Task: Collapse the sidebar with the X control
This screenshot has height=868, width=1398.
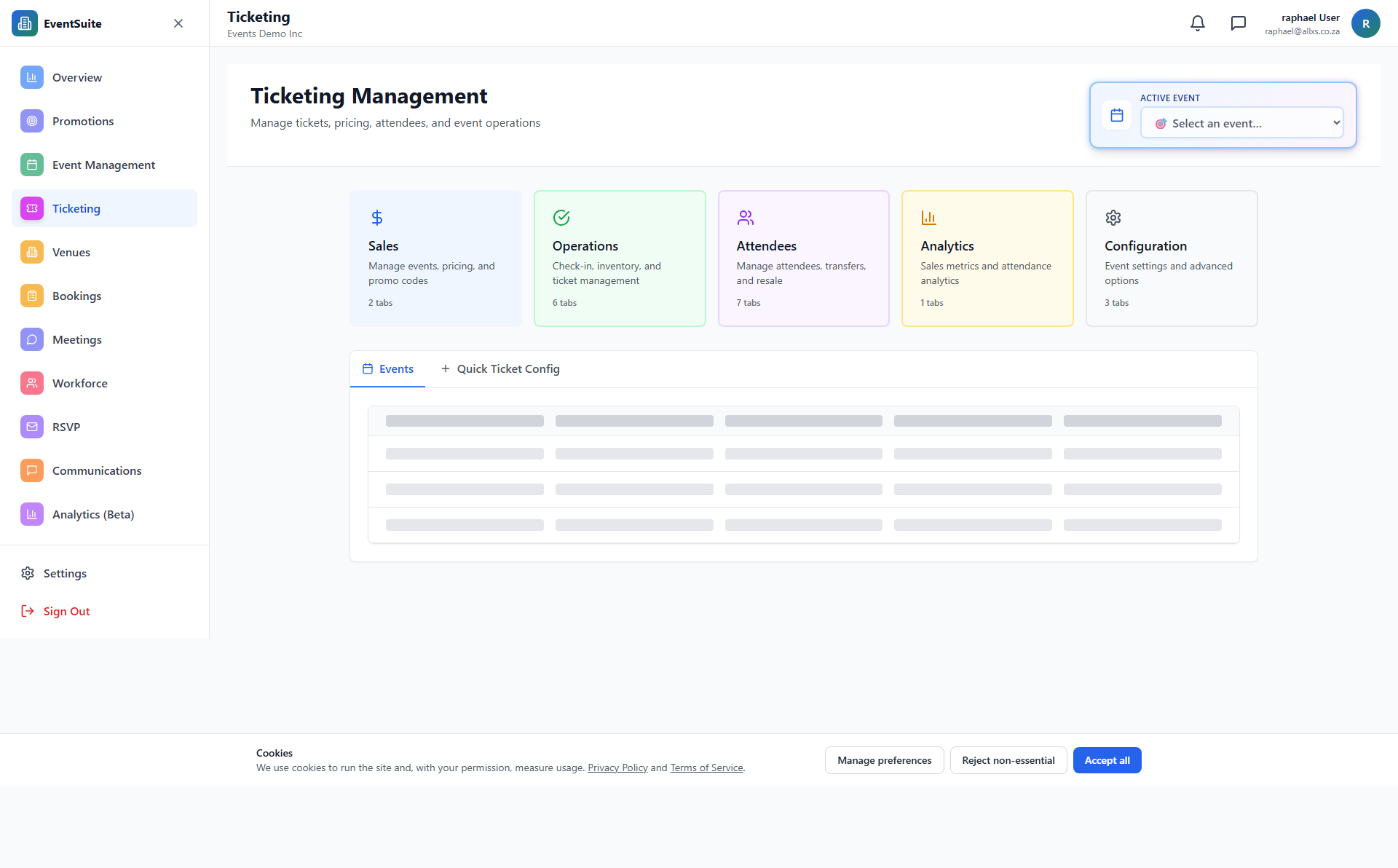Action: (x=178, y=23)
